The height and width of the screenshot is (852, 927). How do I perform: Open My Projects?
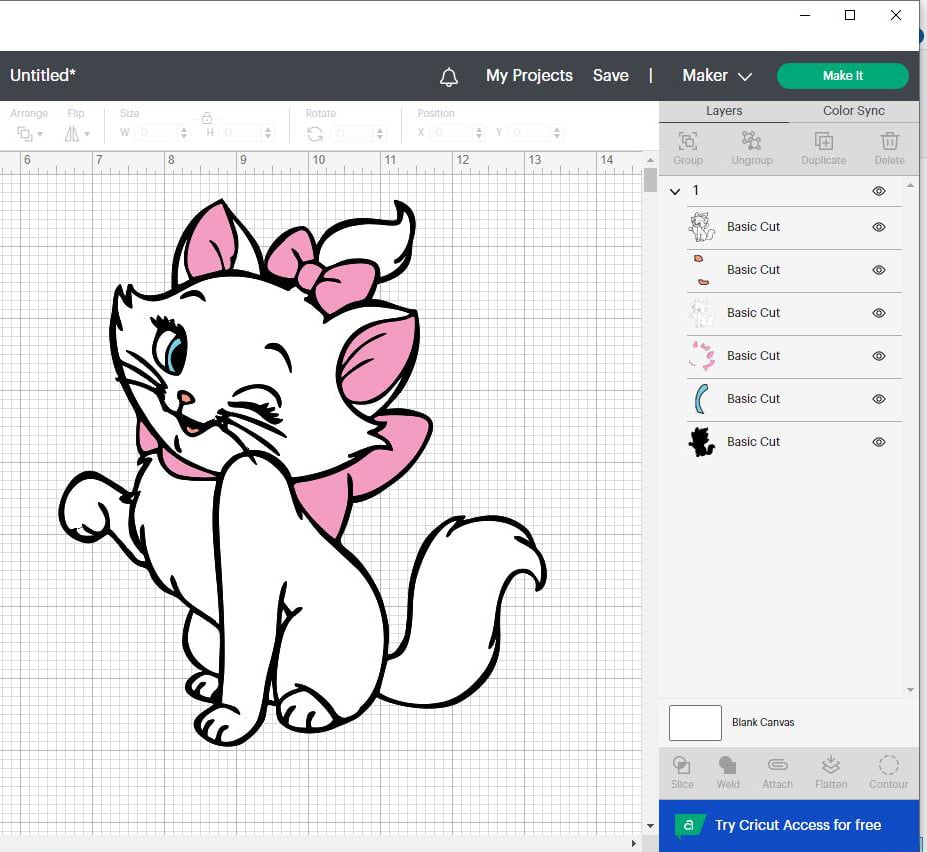click(529, 76)
